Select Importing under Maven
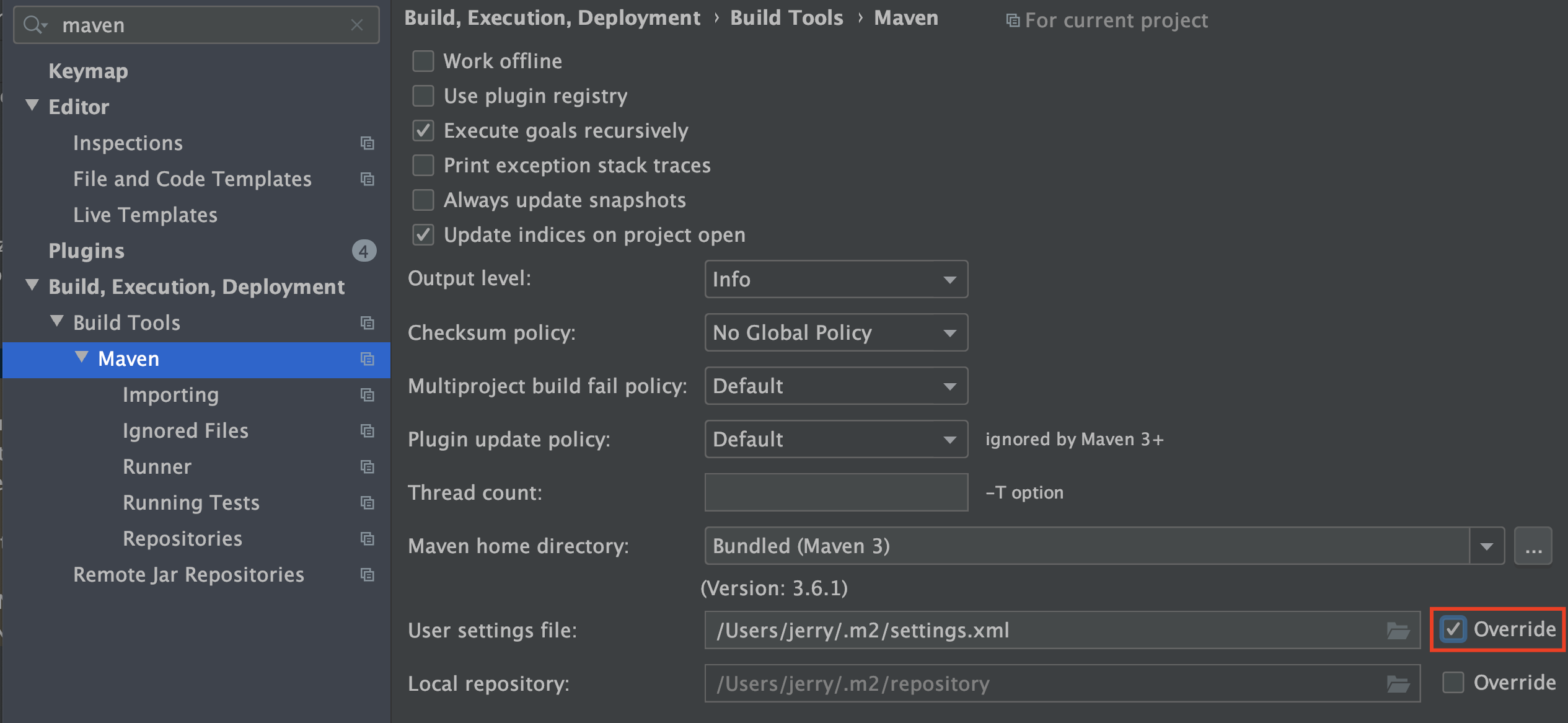The width and height of the screenshot is (1568, 723). point(171,395)
